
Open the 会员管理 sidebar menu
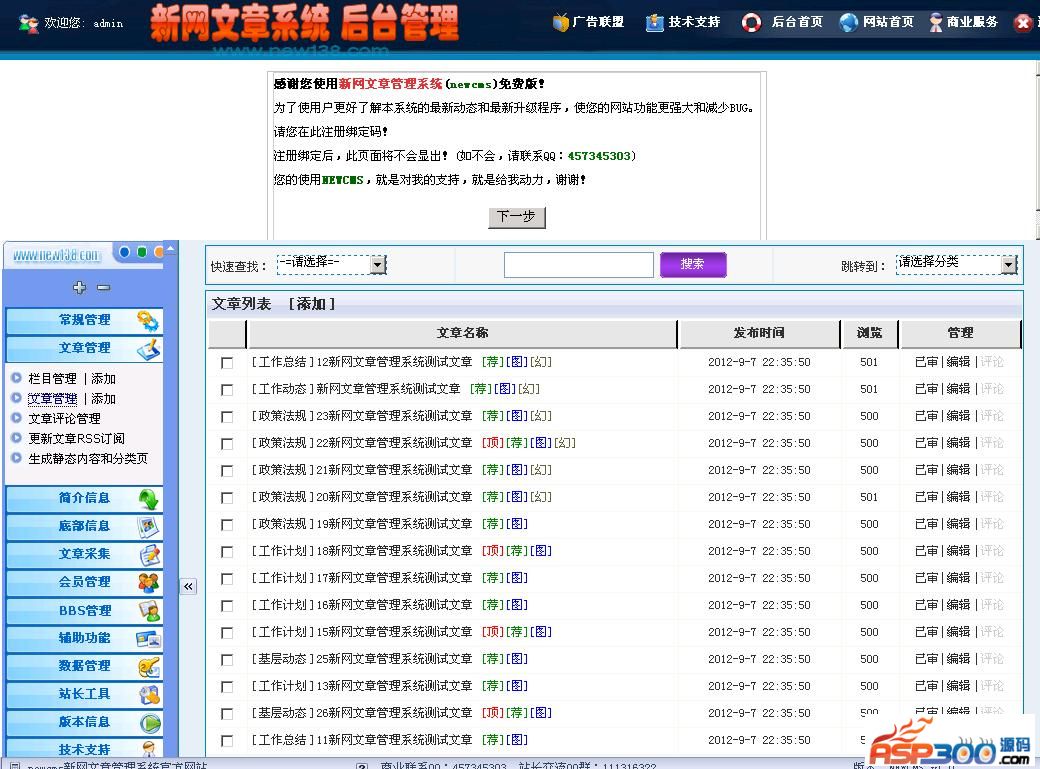click(84, 582)
